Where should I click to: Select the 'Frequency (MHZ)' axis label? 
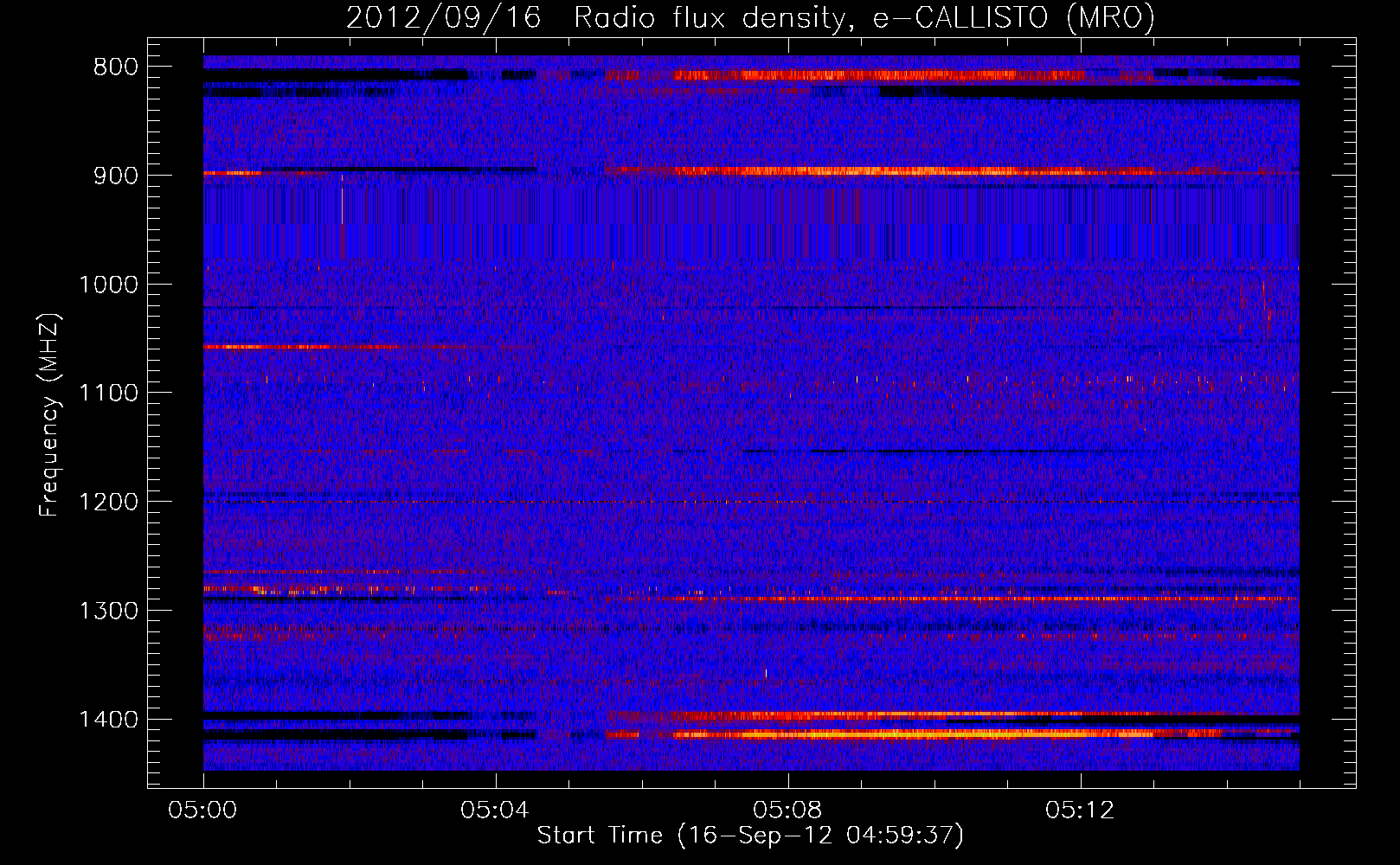click(x=50, y=415)
